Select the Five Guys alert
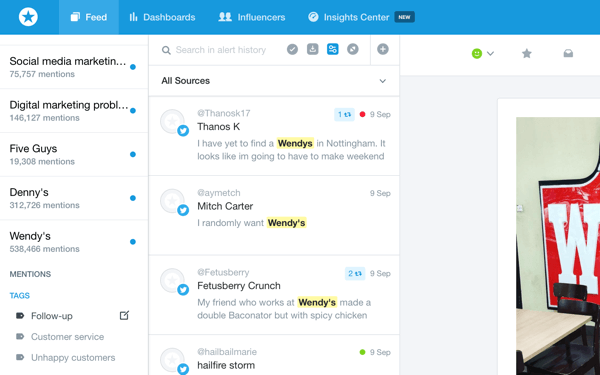 pos(74,155)
